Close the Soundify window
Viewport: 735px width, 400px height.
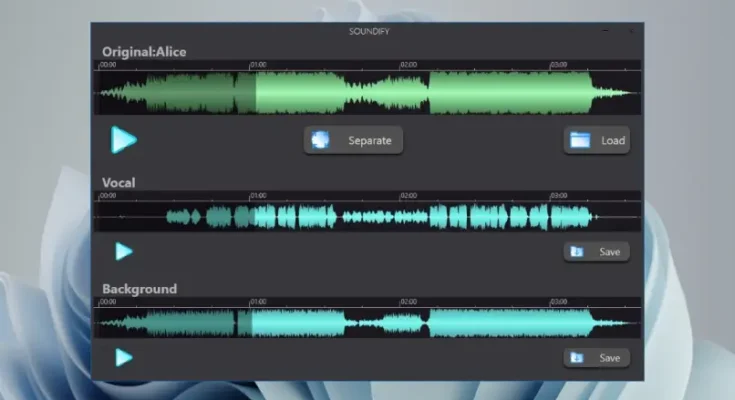click(x=631, y=31)
